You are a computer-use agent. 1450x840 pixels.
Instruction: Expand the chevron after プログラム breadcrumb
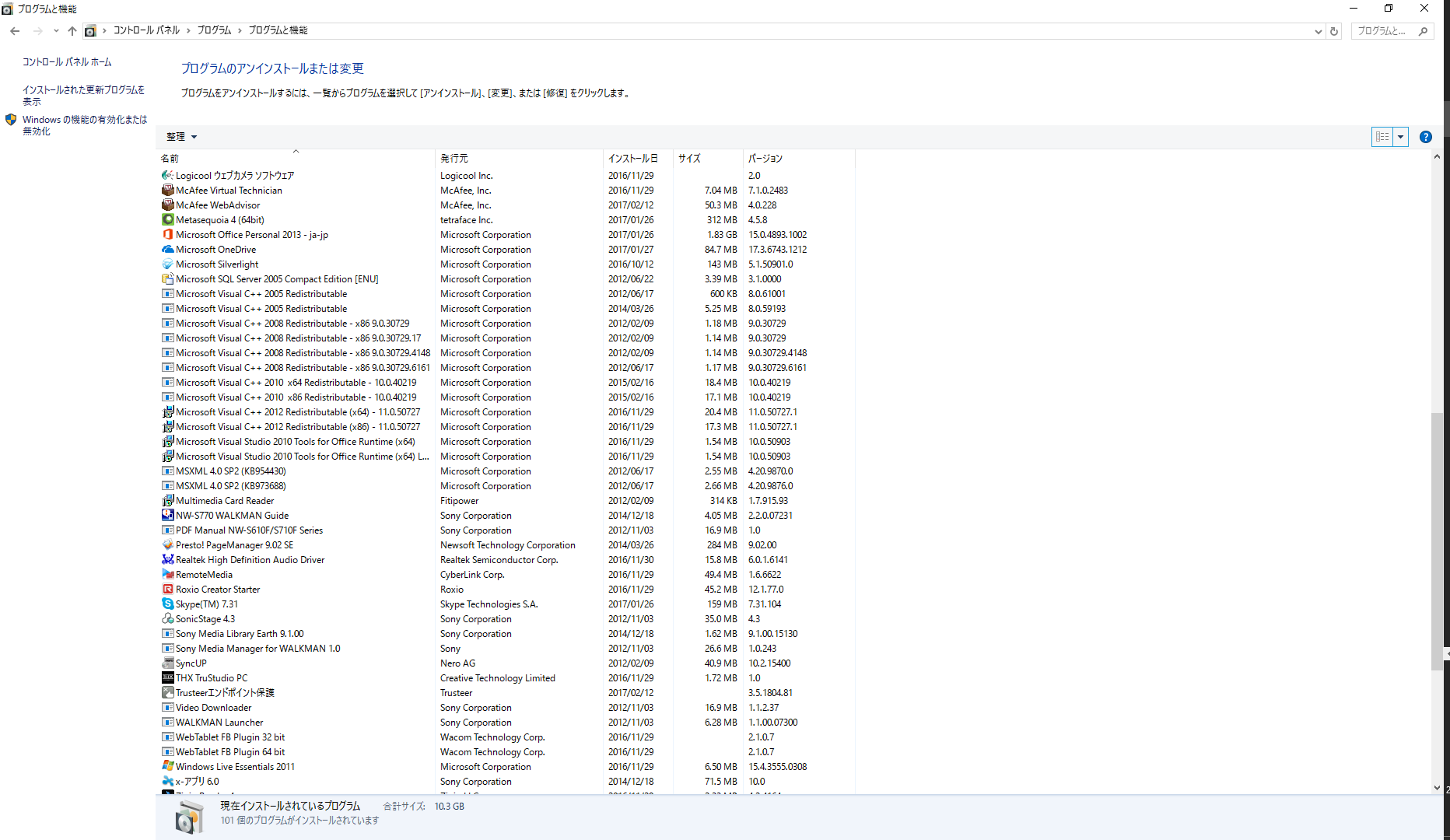pos(240,30)
